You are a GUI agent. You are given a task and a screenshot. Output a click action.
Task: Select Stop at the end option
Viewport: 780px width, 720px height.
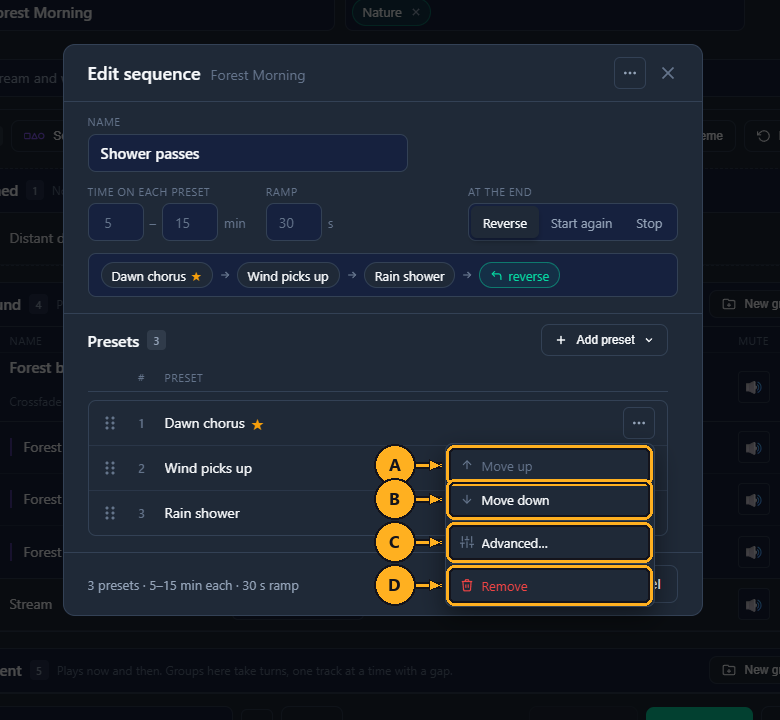[x=649, y=223]
